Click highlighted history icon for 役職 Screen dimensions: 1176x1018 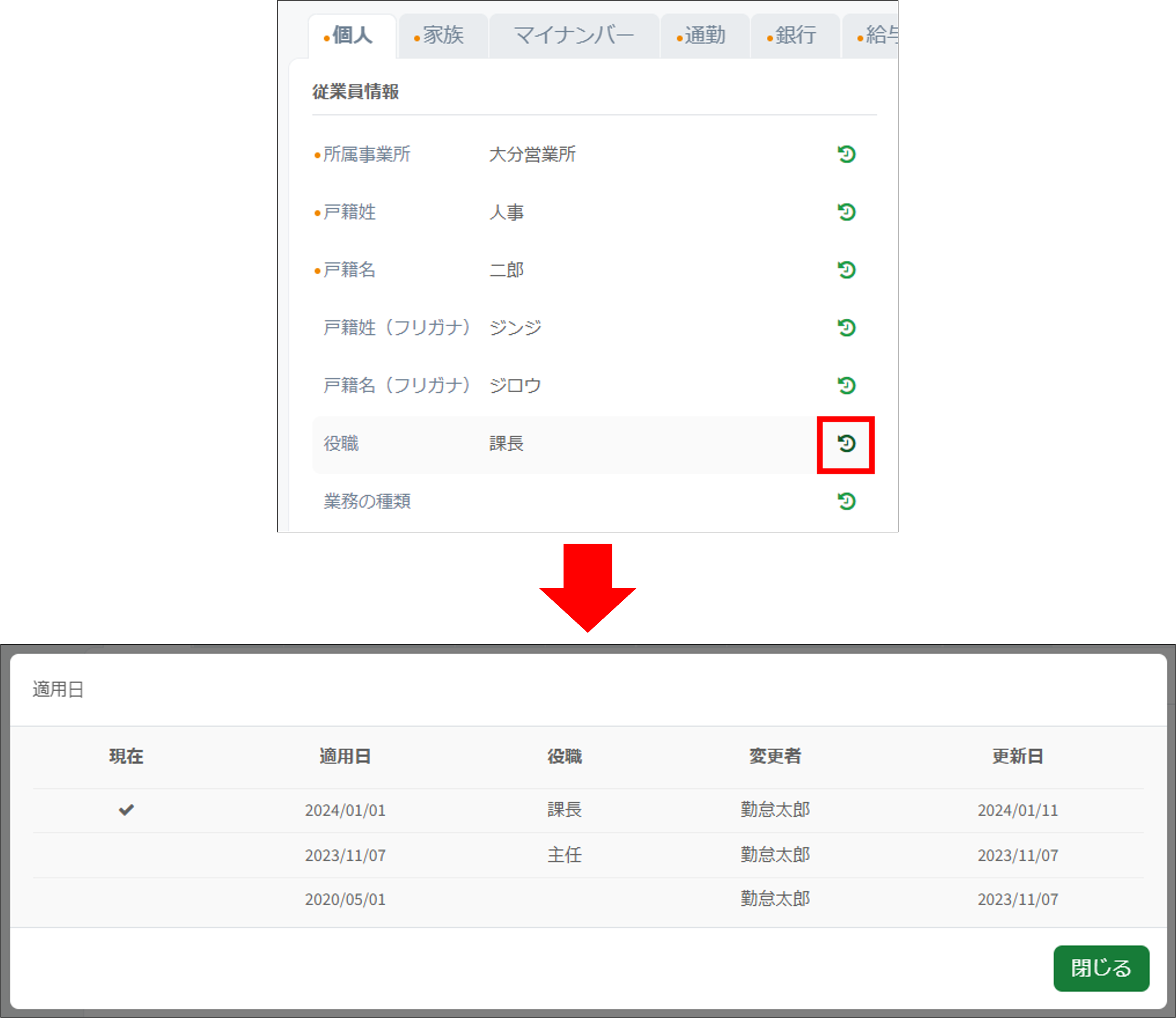coord(846,444)
